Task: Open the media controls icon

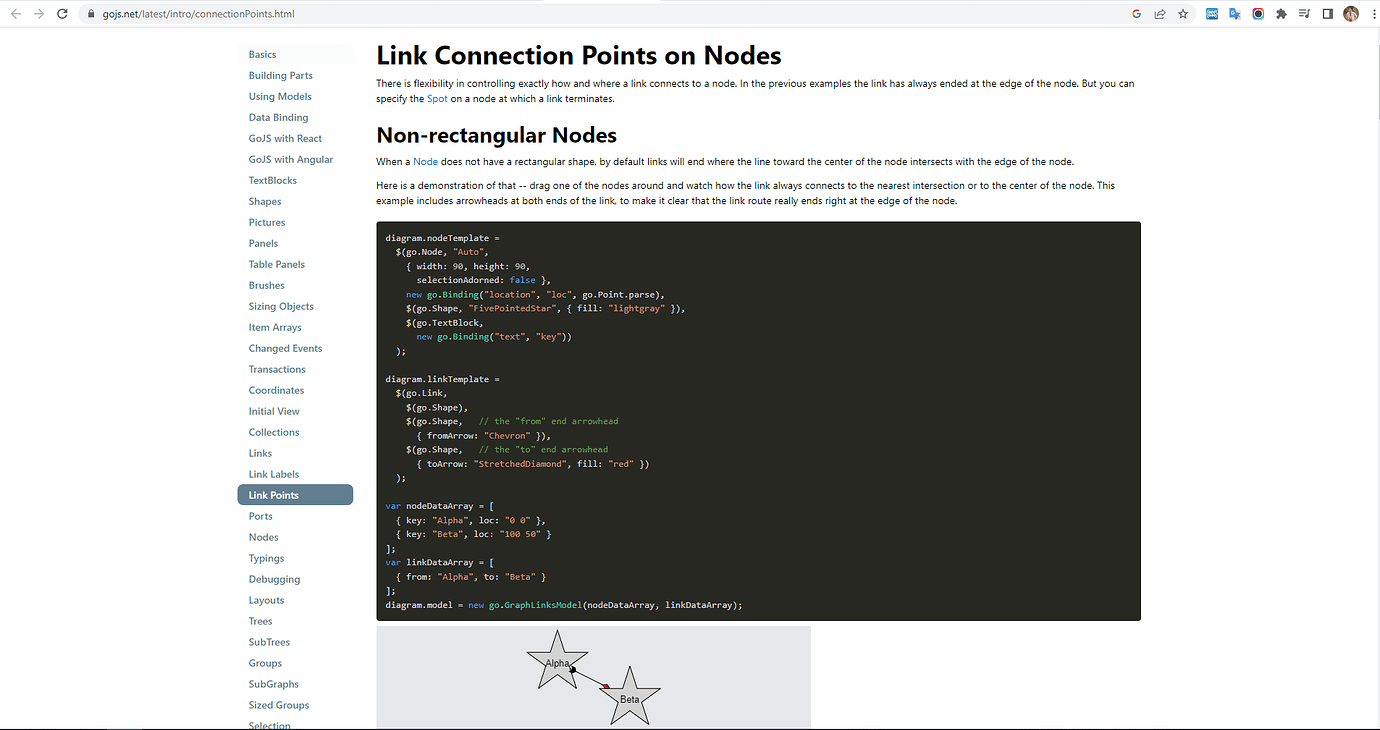Action: coord(1304,14)
